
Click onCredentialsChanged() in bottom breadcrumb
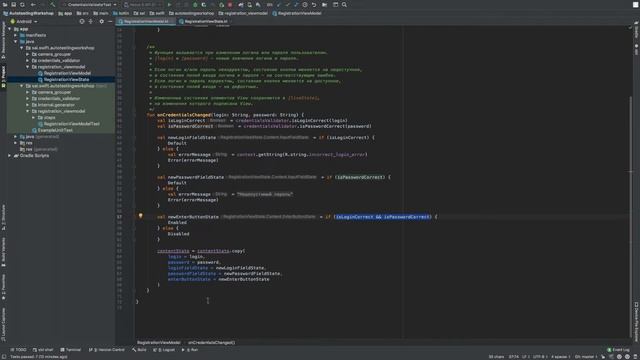click(x=211, y=342)
